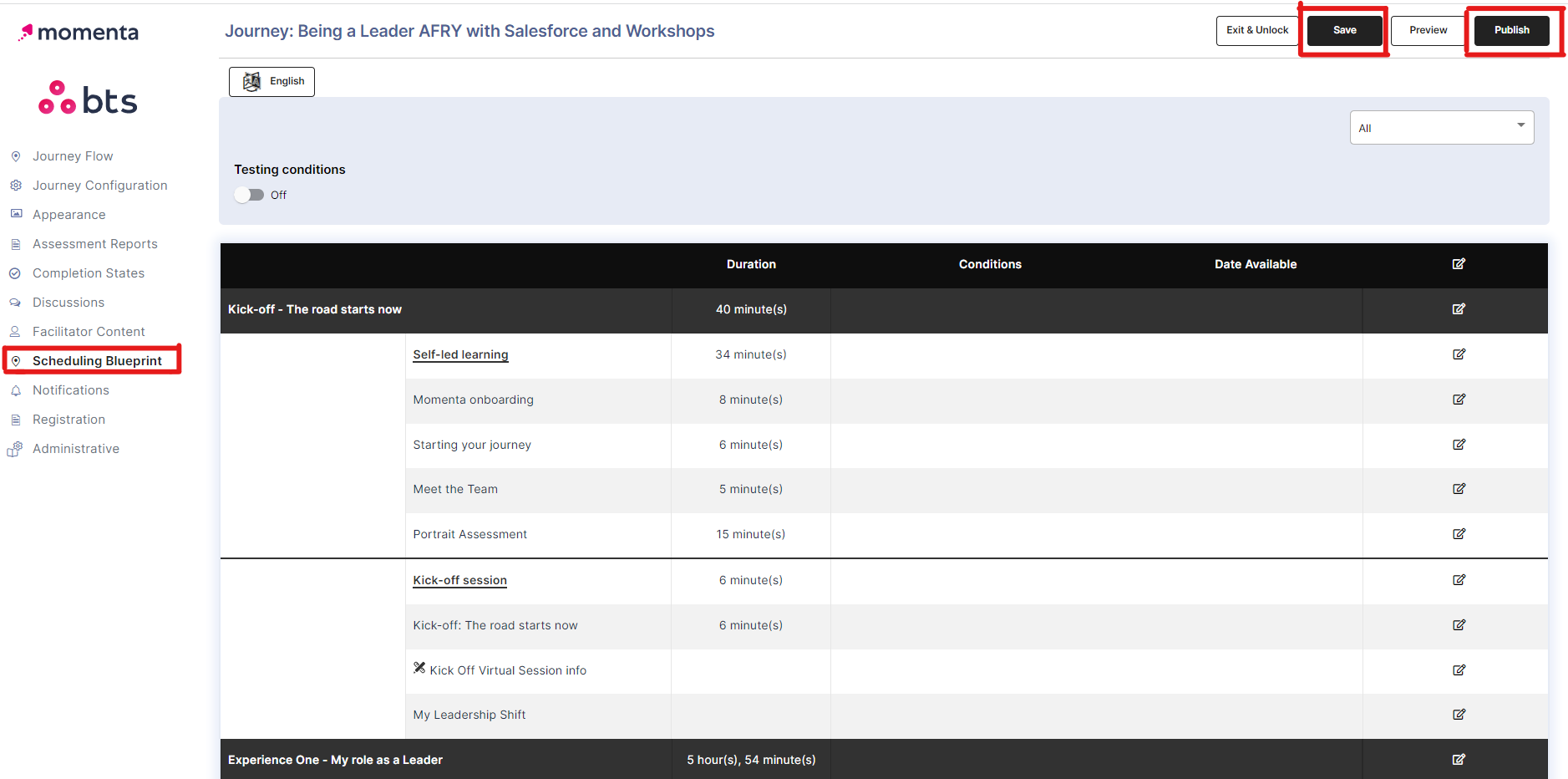Click My Leadership Shift row name
The height and width of the screenshot is (779, 1568).
[469, 715]
